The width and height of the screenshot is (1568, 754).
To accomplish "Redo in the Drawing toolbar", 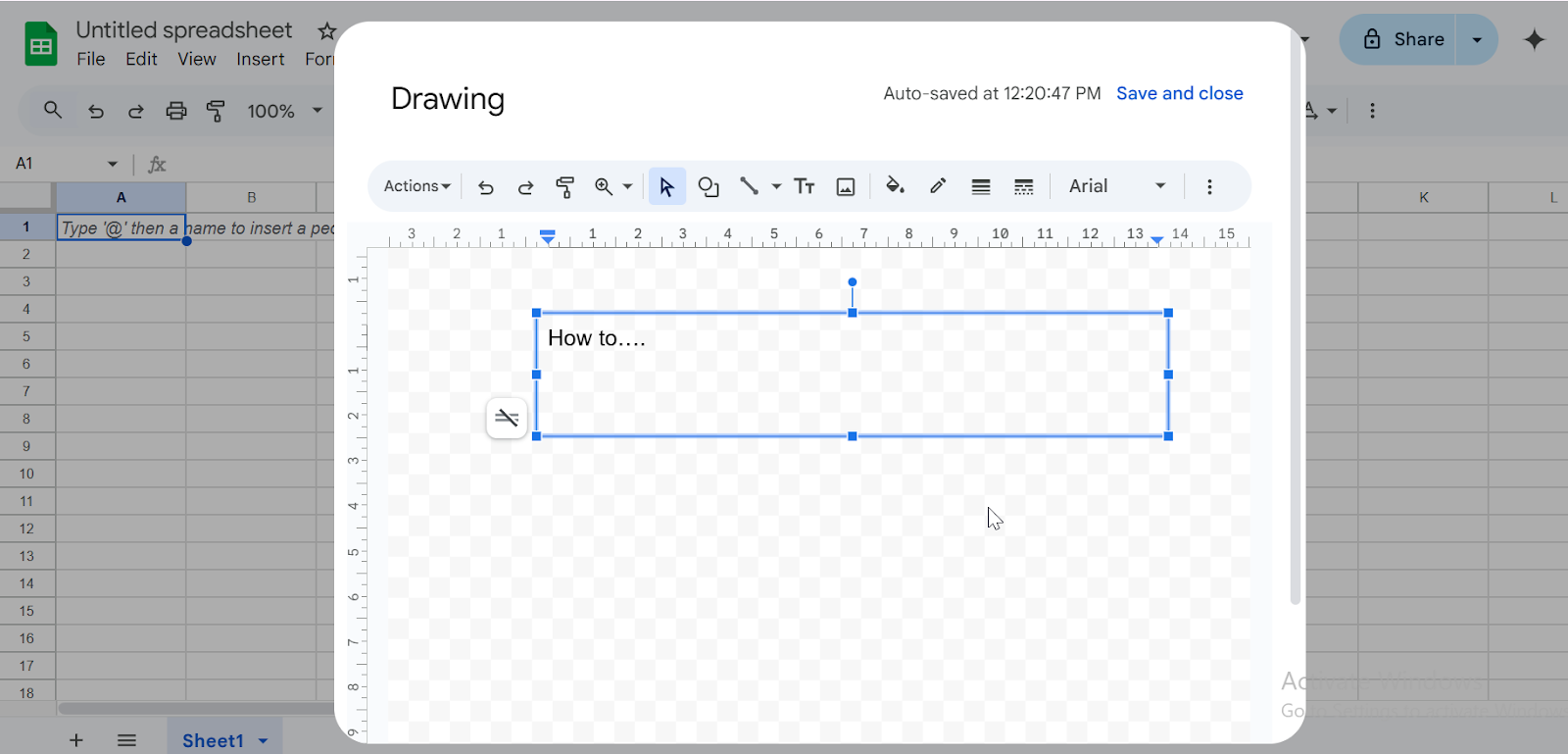I will pyautogui.click(x=525, y=186).
